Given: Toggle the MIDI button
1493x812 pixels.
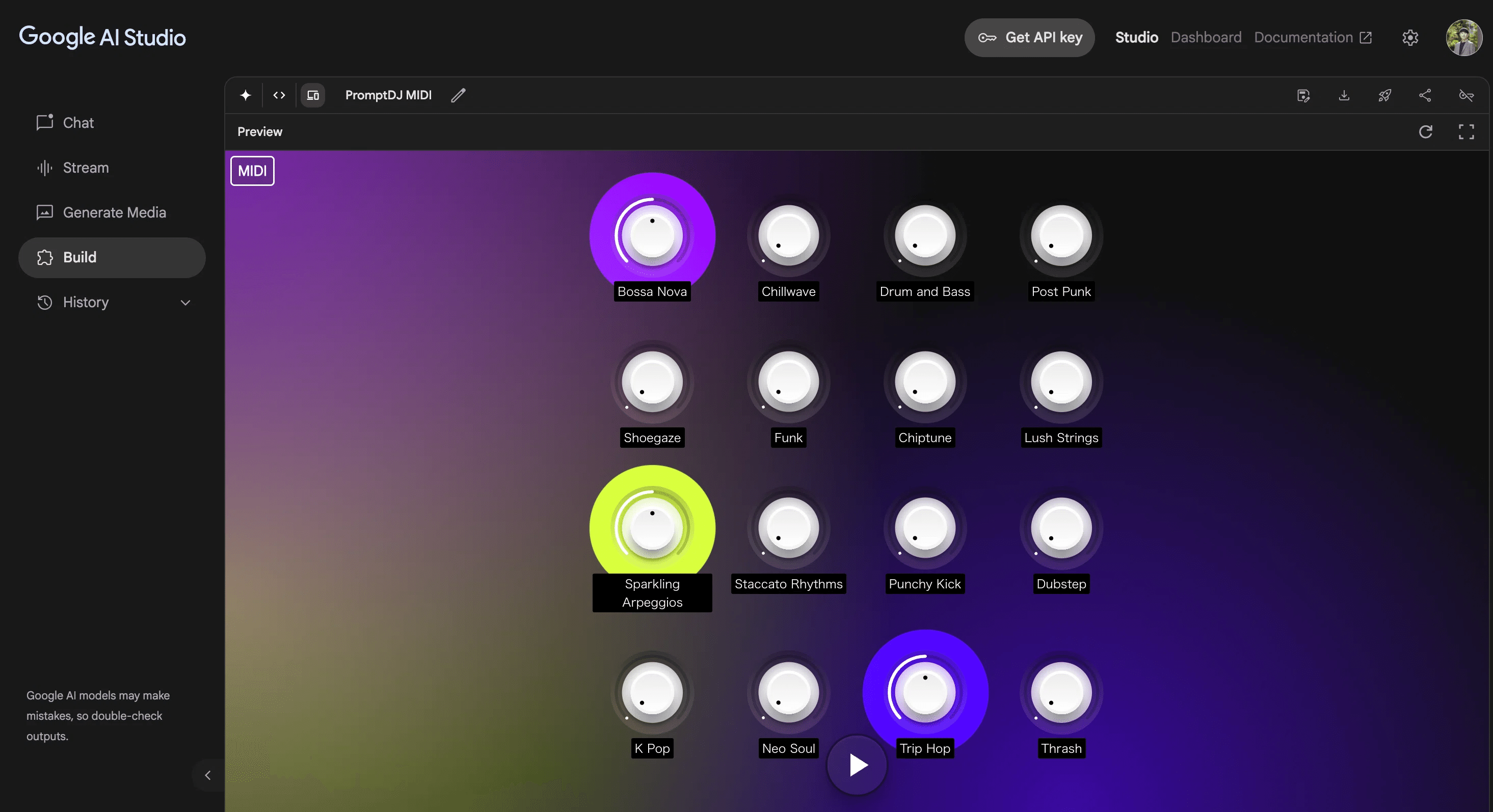Looking at the screenshot, I should coord(252,171).
